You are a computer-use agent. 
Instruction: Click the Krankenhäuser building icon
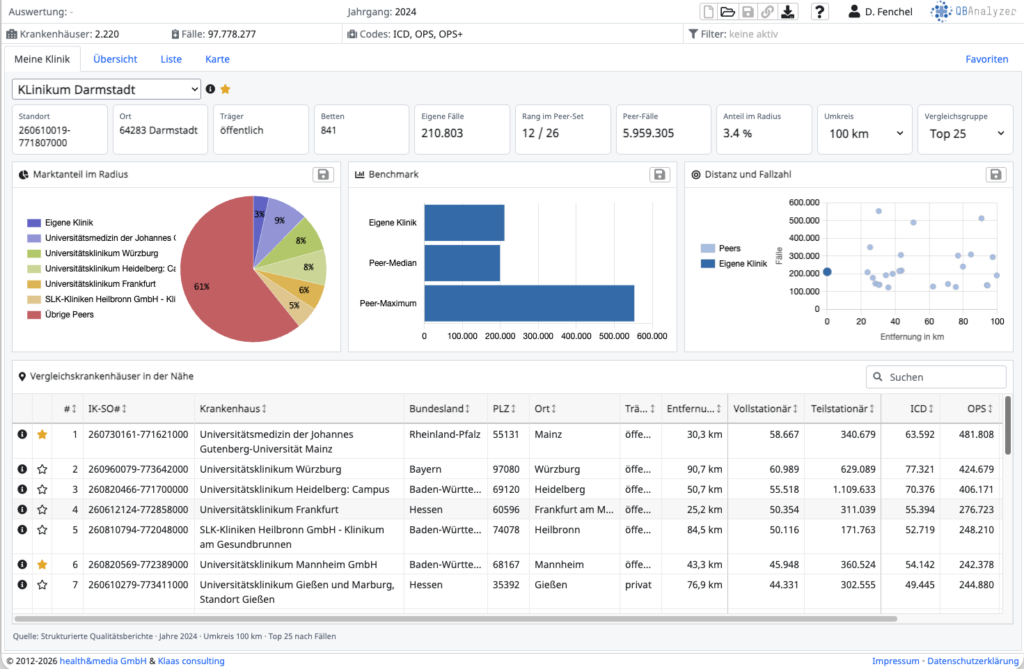coord(12,34)
